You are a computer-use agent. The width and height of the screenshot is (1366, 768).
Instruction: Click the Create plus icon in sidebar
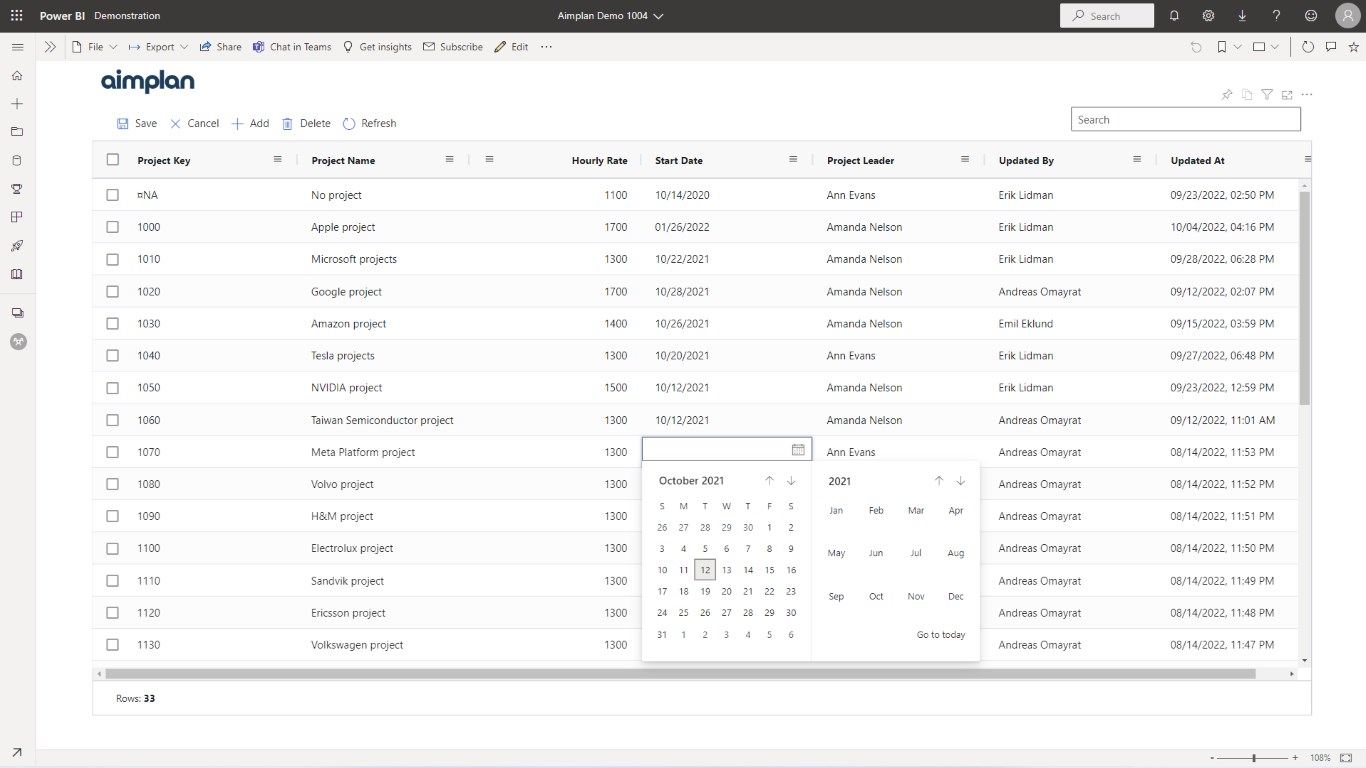(x=17, y=103)
